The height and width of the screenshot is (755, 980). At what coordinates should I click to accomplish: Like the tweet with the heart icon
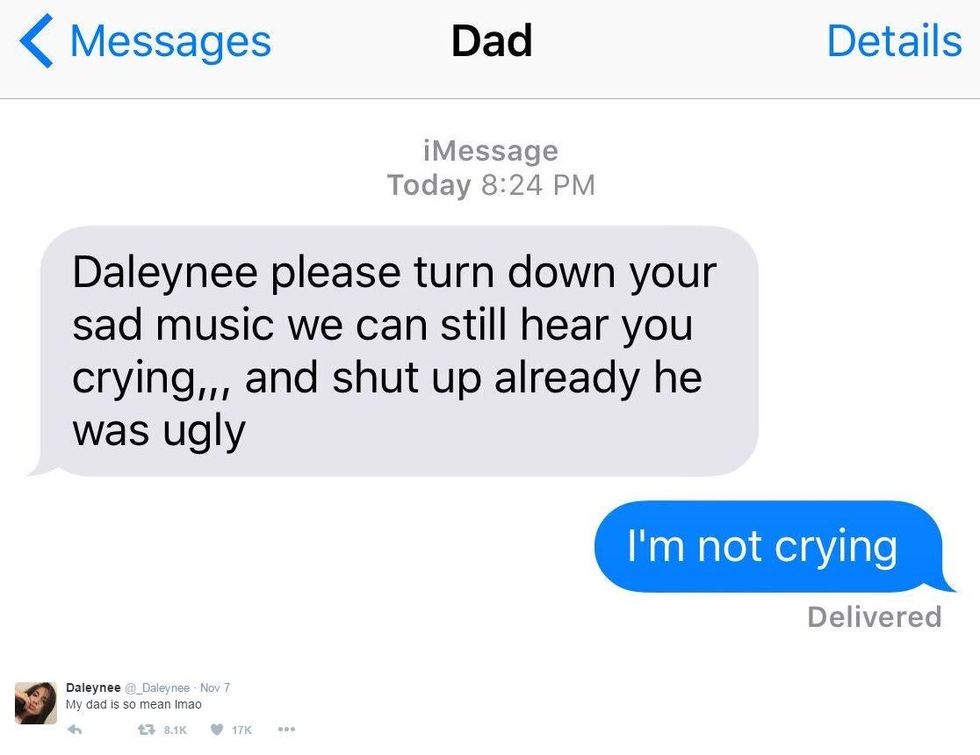pyautogui.click(x=217, y=729)
